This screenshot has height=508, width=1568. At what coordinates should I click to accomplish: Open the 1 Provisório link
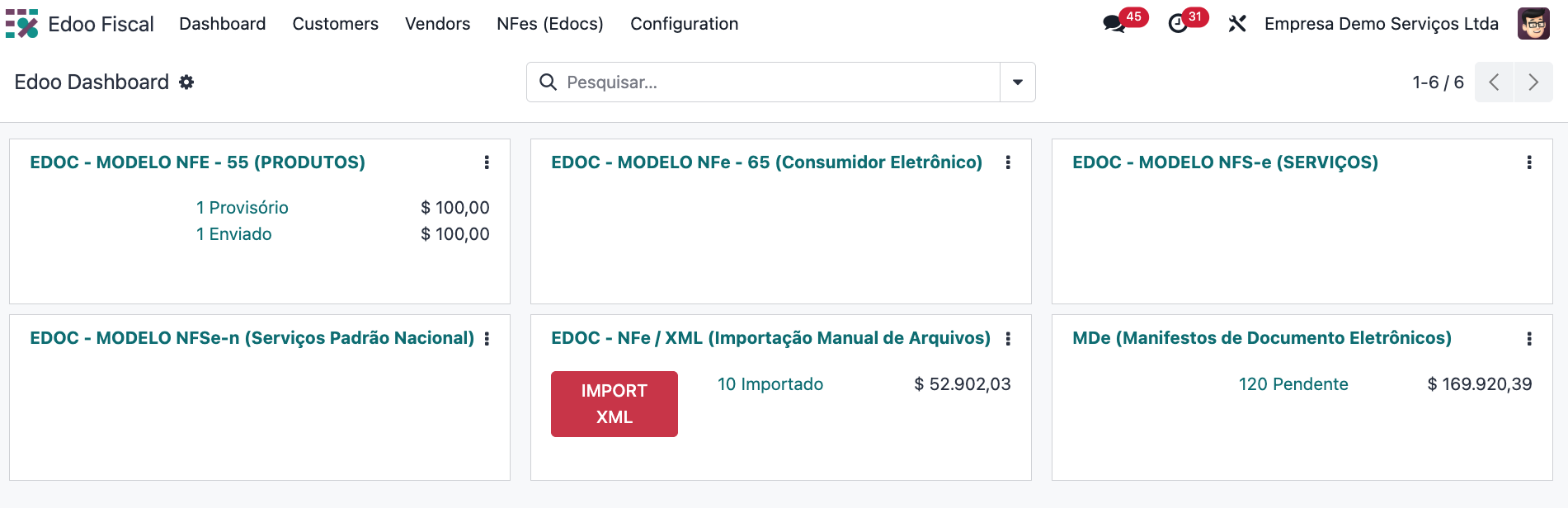pyautogui.click(x=242, y=208)
